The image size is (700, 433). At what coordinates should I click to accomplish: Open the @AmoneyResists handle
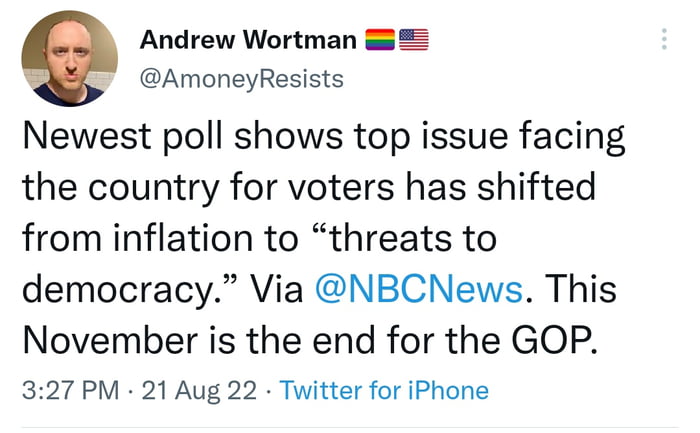(246, 77)
